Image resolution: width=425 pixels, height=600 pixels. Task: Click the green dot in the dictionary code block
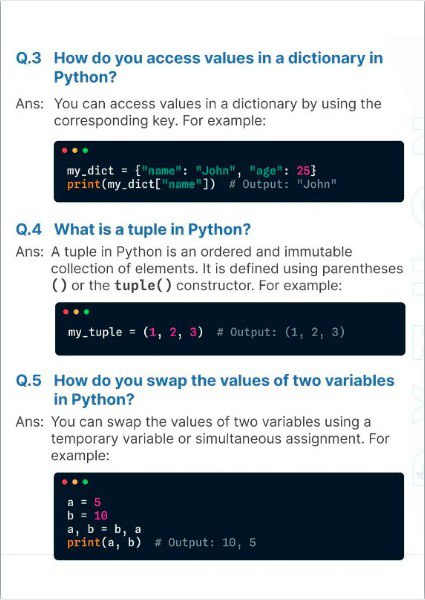coord(85,150)
